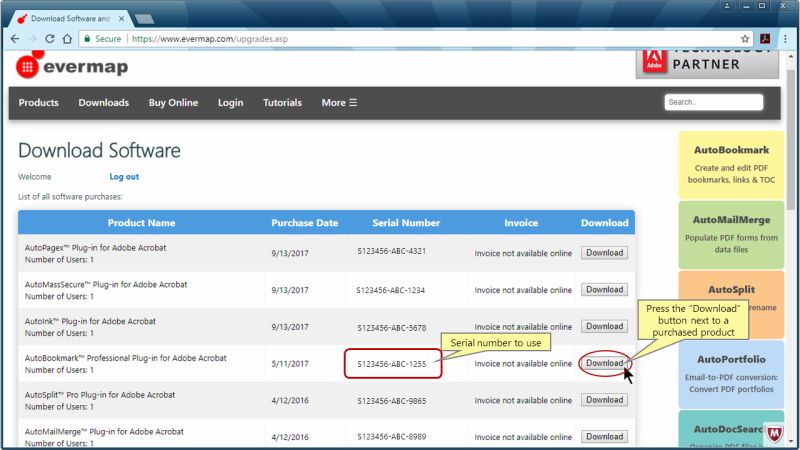Click serial number S123456-ABC-1255
This screenshot has width=800, height=450.
pos(392,364)
